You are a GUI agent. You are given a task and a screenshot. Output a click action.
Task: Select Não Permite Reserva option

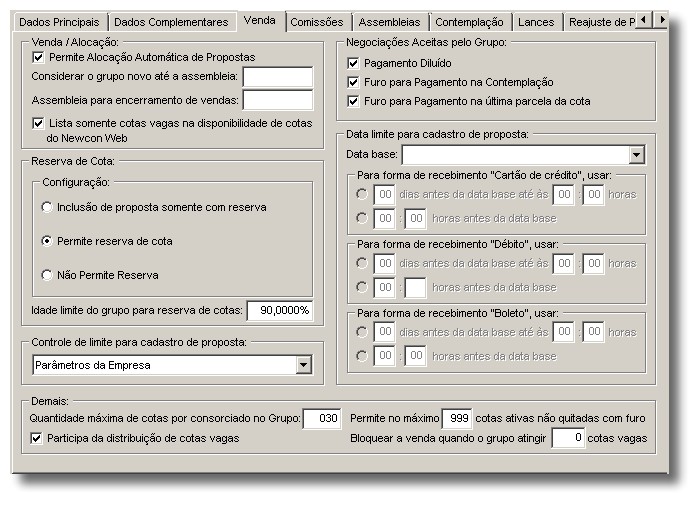[x=47, y=275]
